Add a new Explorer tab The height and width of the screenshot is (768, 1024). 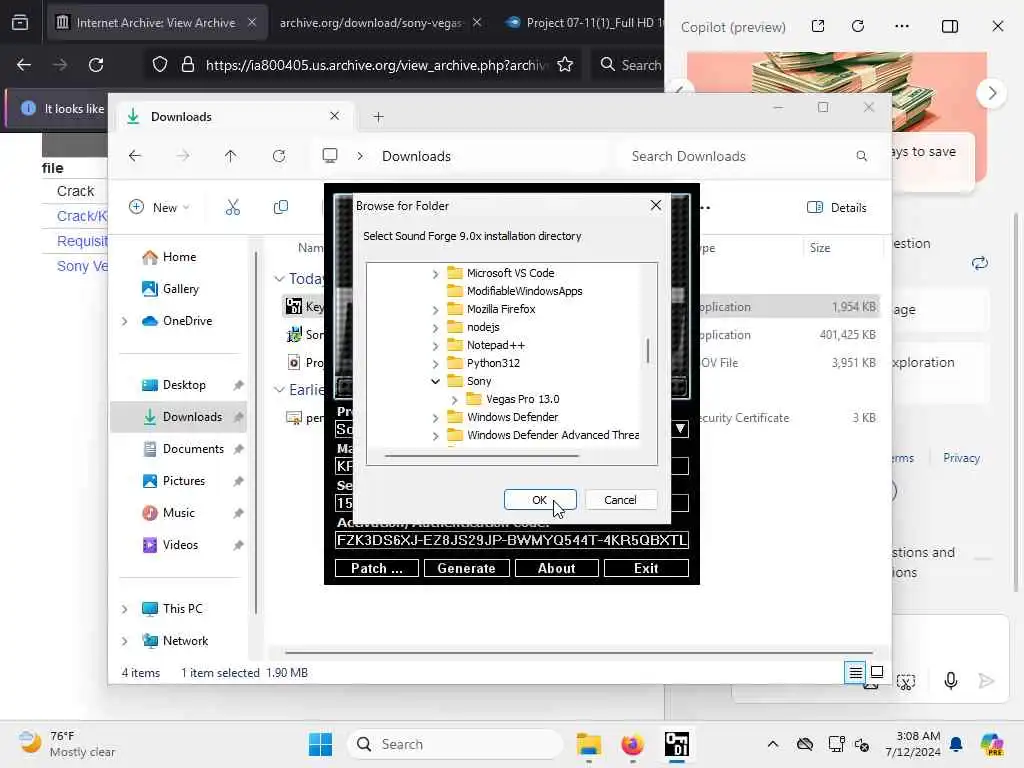click(x=378, y=117)
